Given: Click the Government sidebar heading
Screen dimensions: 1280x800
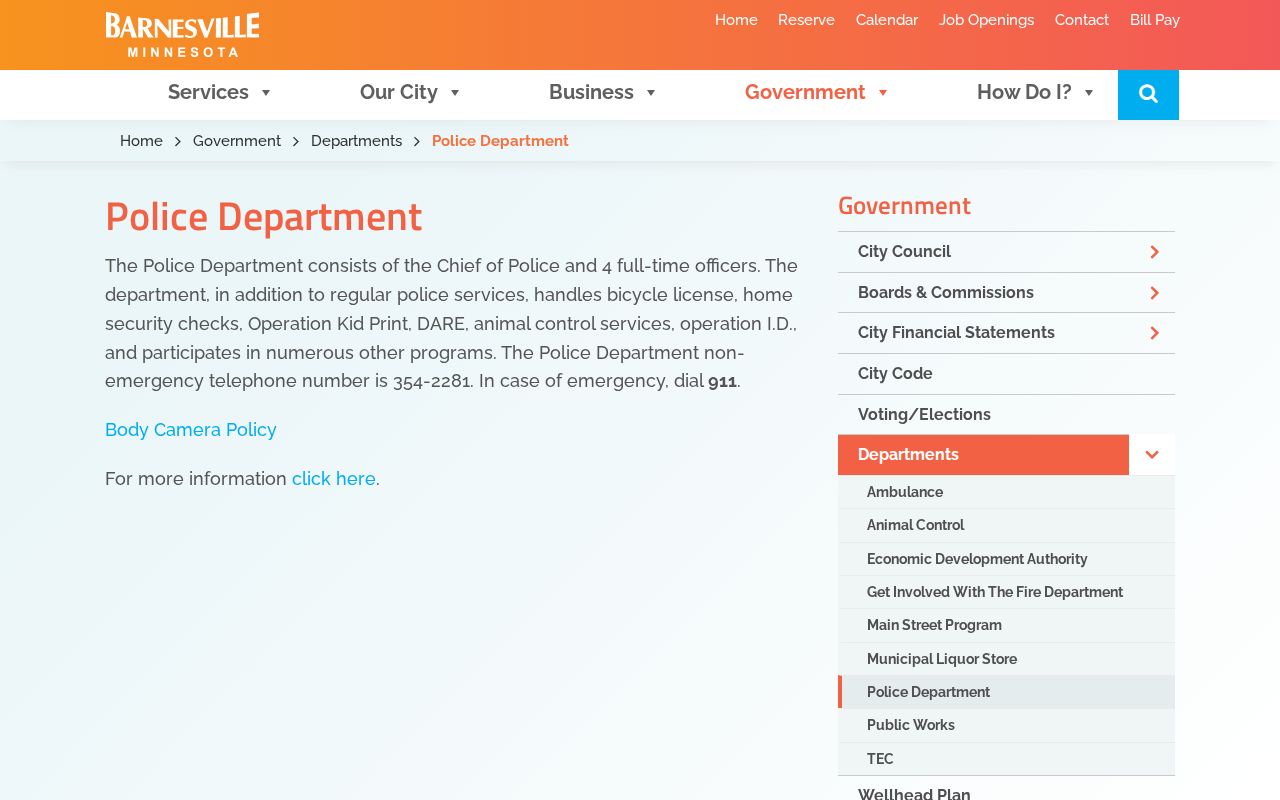Looking at the screenshot, I should 904,206.
